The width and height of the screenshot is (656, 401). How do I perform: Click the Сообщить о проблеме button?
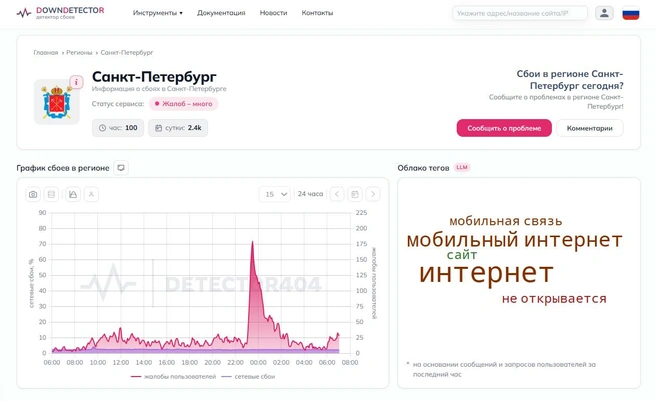pyautogui.click(x=504, y=128)
